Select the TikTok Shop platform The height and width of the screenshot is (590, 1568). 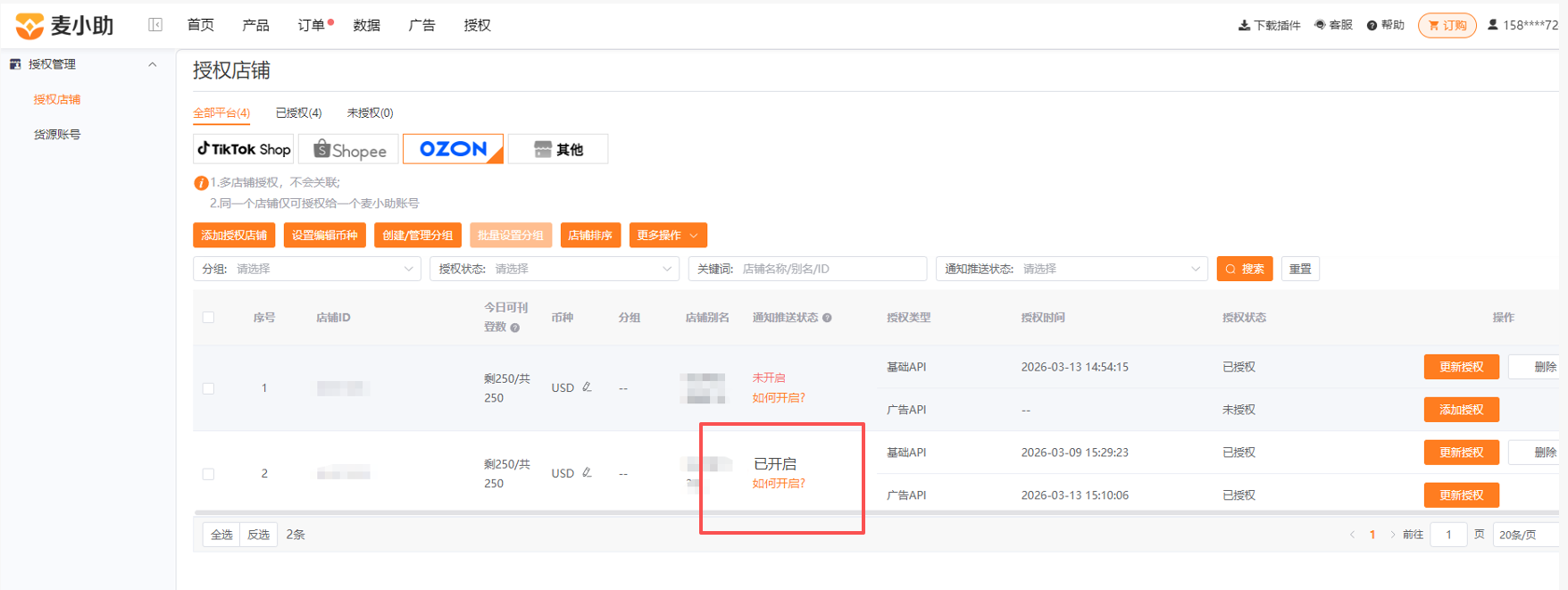[244, 149]
